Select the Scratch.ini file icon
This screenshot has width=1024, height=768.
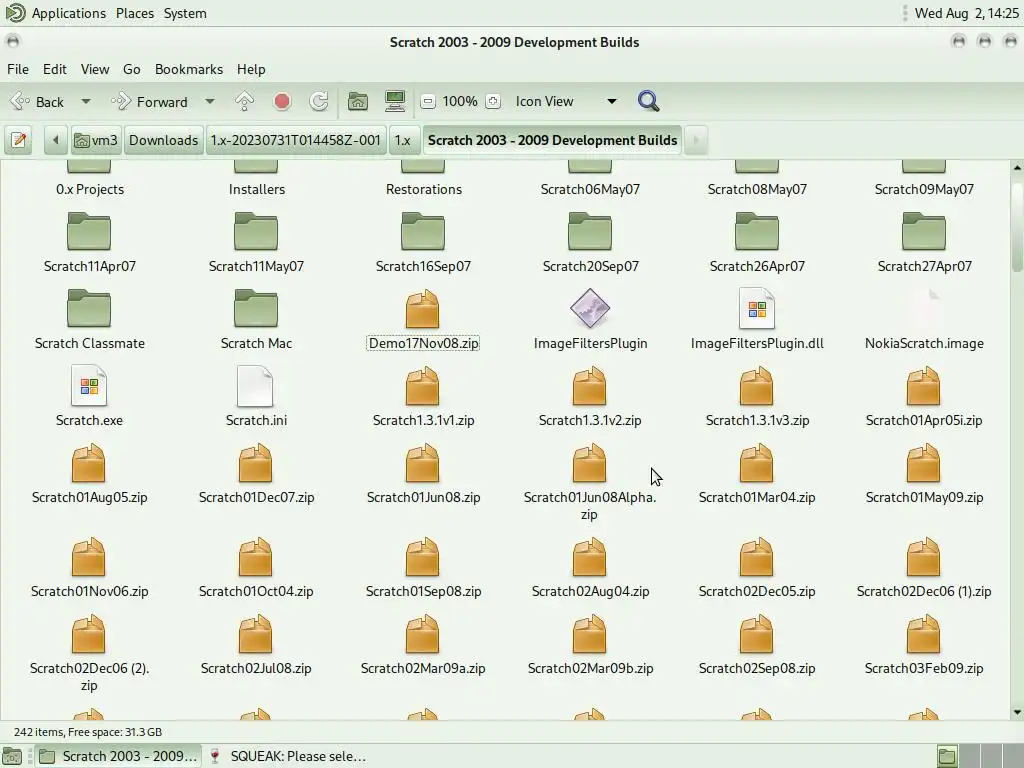[255, 385]
